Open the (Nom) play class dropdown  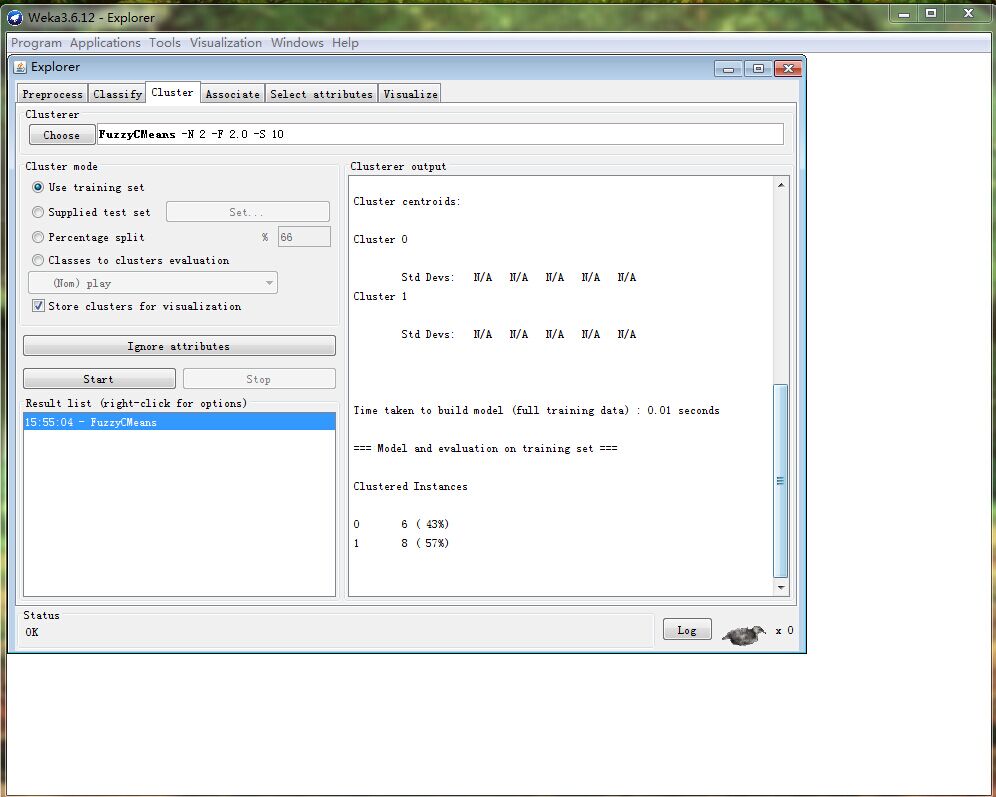[153, 283]
